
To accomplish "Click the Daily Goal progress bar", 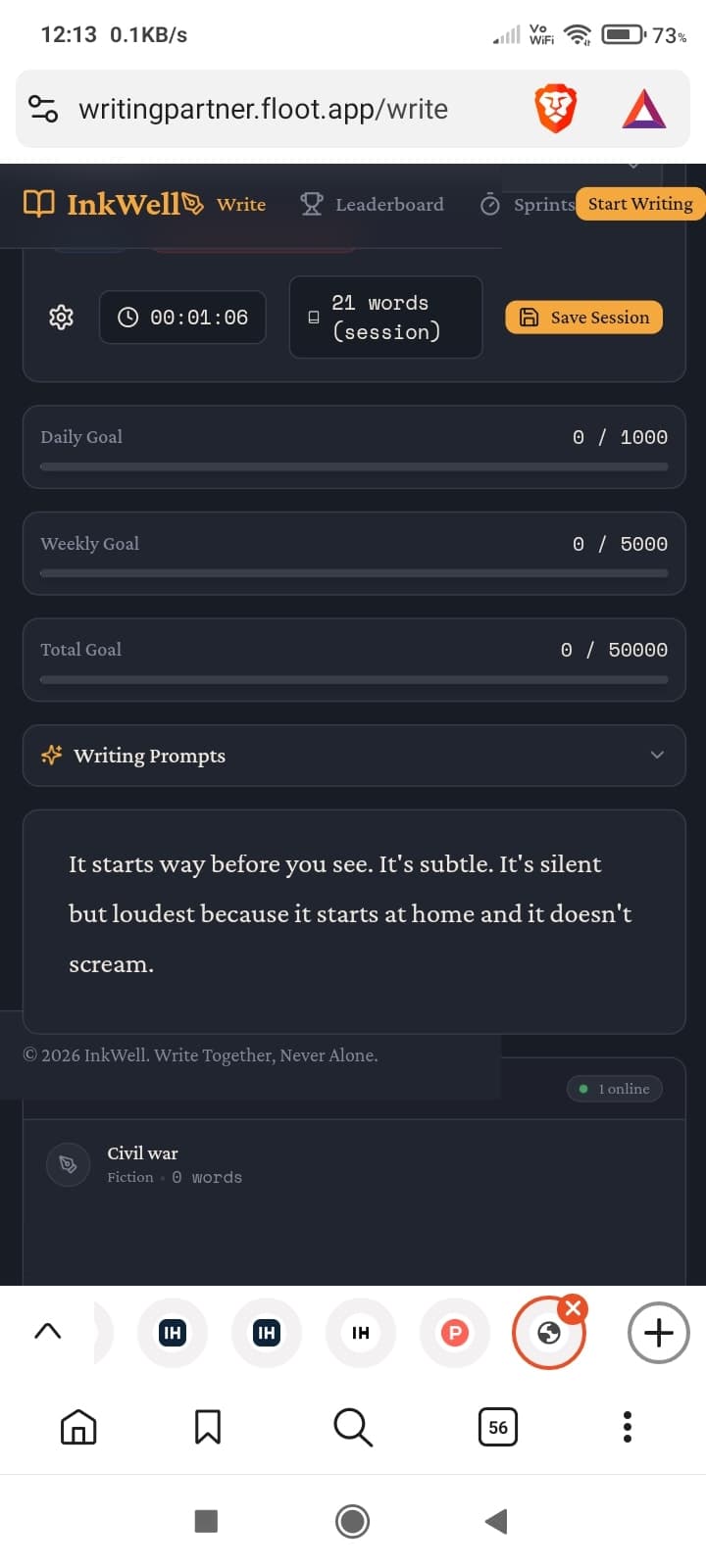I will [x=354, y=466].
